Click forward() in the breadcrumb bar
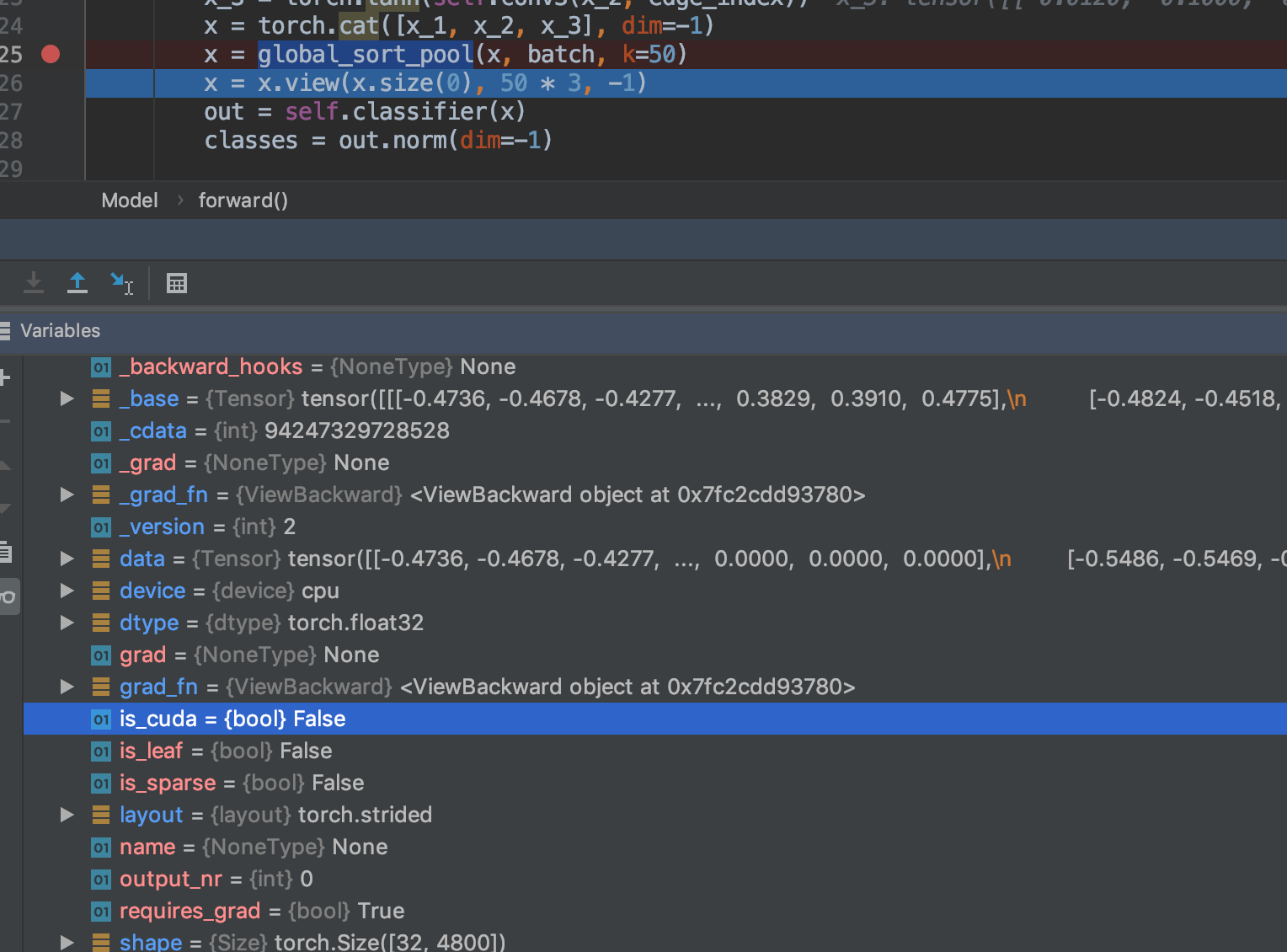Image resolution: width=1287 pixels, height=952 pixels. tap(243, 200)
